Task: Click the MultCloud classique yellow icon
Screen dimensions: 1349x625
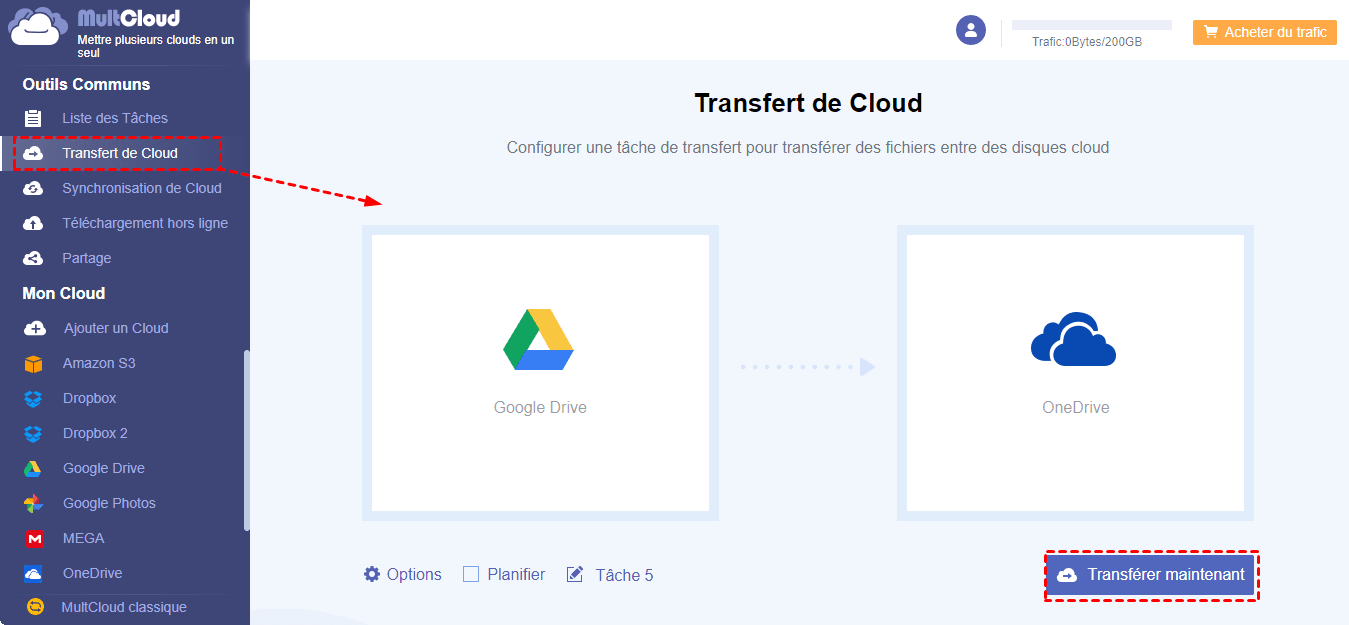Action: click(36, 607)
